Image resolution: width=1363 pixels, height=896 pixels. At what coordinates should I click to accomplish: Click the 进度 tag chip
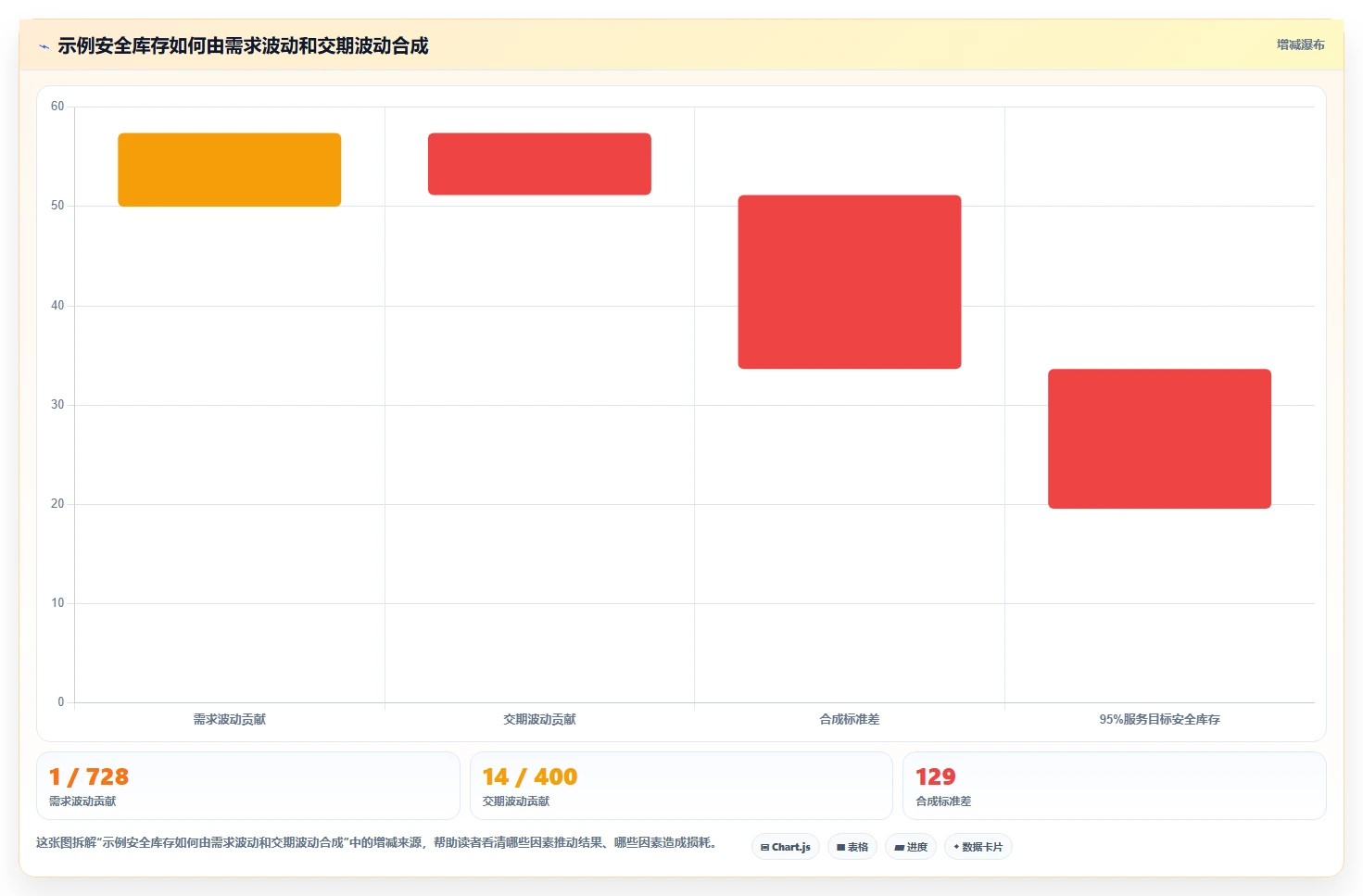coord(911,847)
